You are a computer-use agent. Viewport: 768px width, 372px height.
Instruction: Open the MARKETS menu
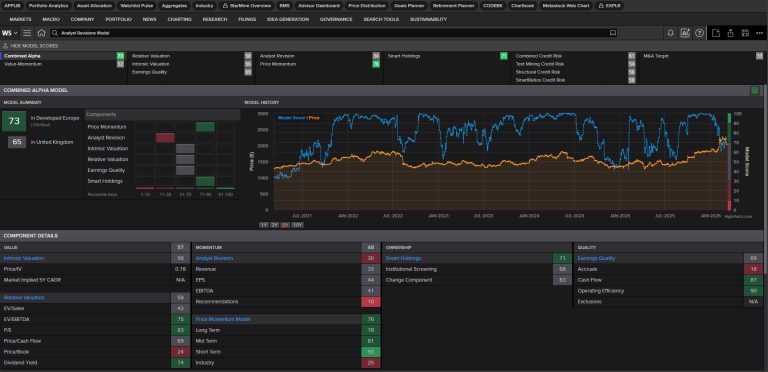[20, 19]
